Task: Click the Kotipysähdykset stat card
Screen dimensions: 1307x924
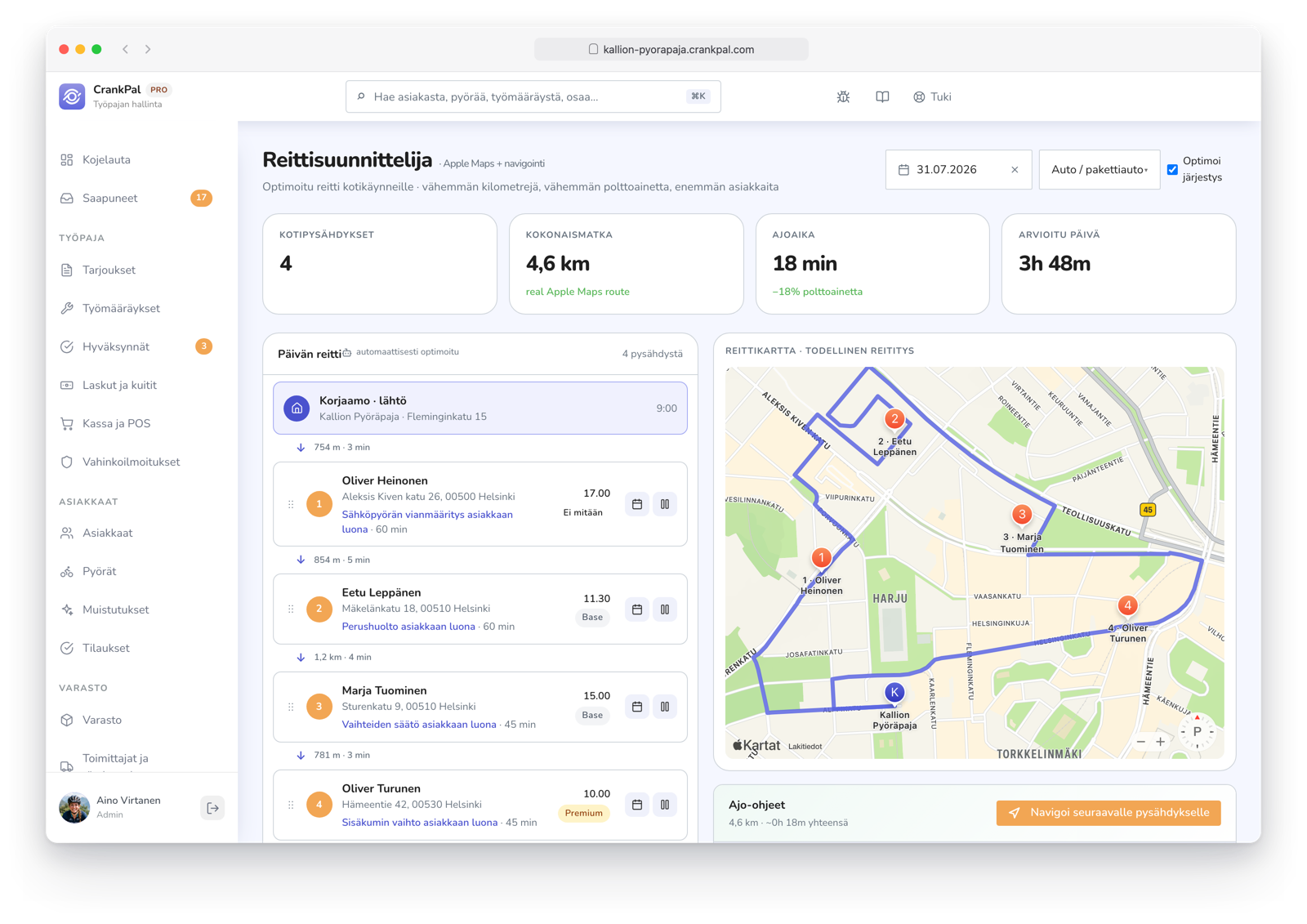Action: (380, 264)
